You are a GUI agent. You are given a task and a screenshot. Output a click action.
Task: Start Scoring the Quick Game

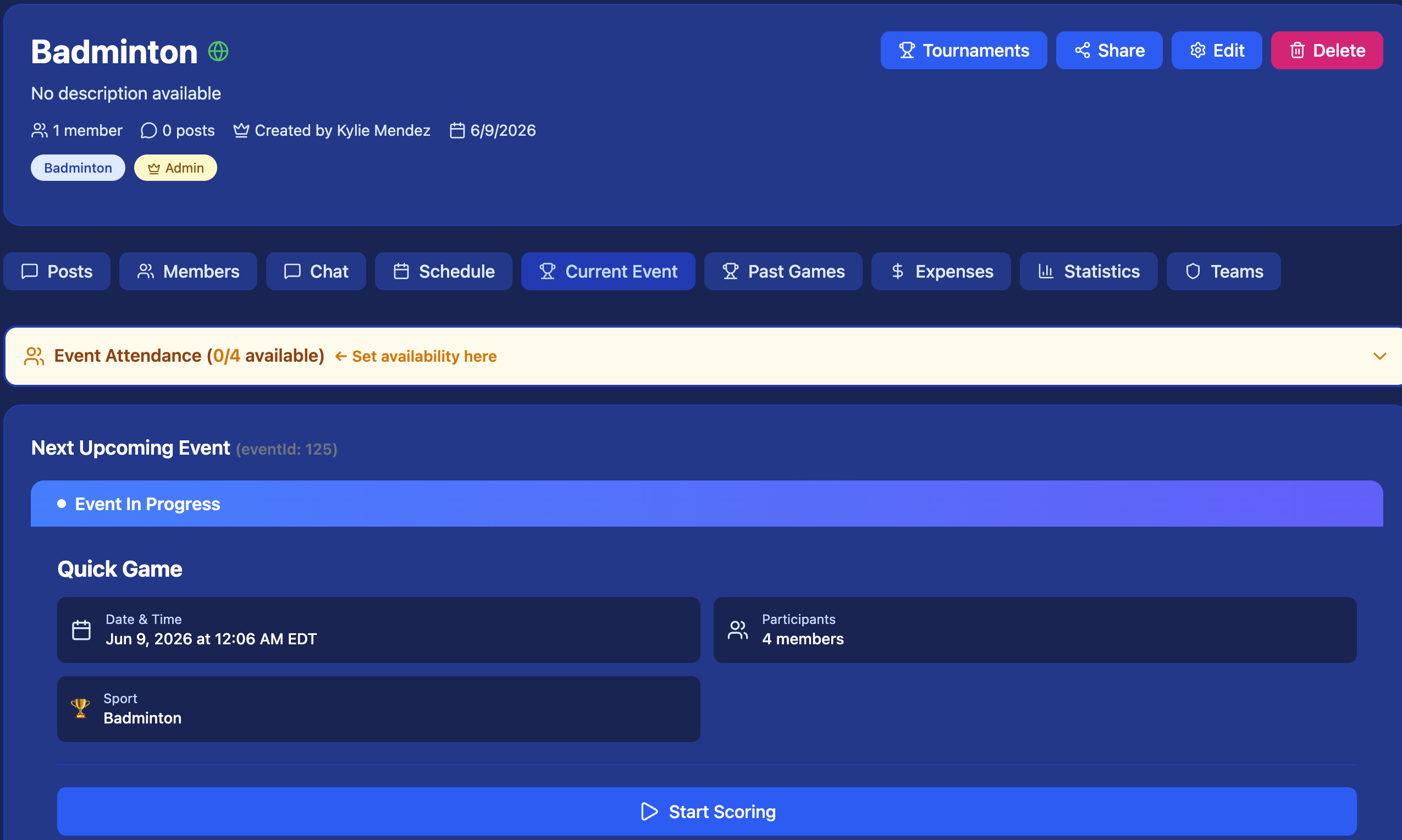pyautogui.click(x=706, y=811)
